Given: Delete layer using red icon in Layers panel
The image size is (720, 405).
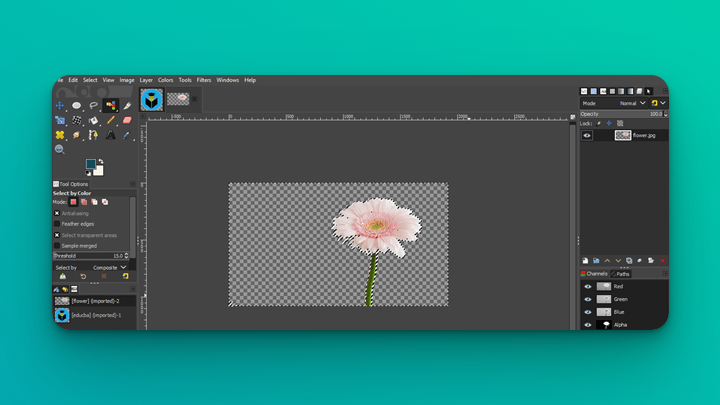Looking at the screenshot, I should 662,261.
